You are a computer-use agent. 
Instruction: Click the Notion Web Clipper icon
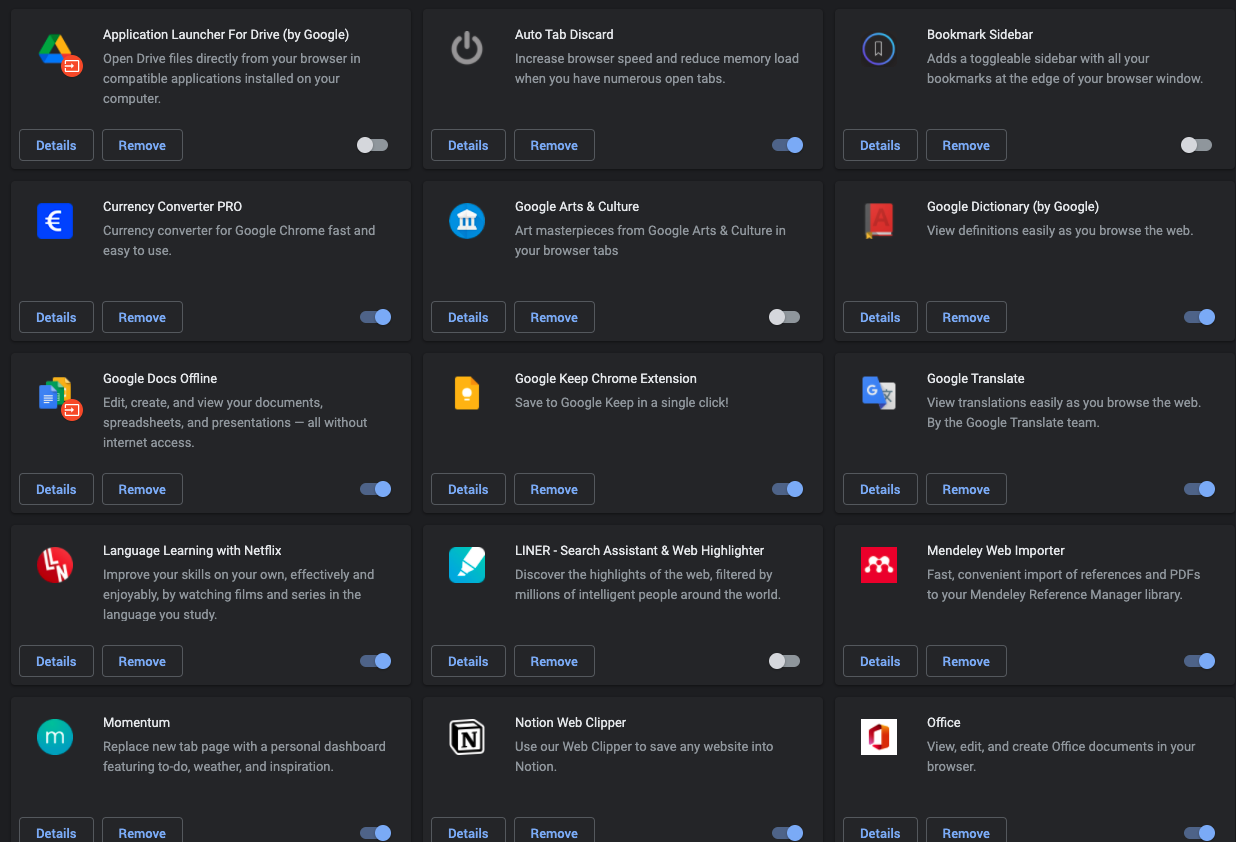coord(467,737)
